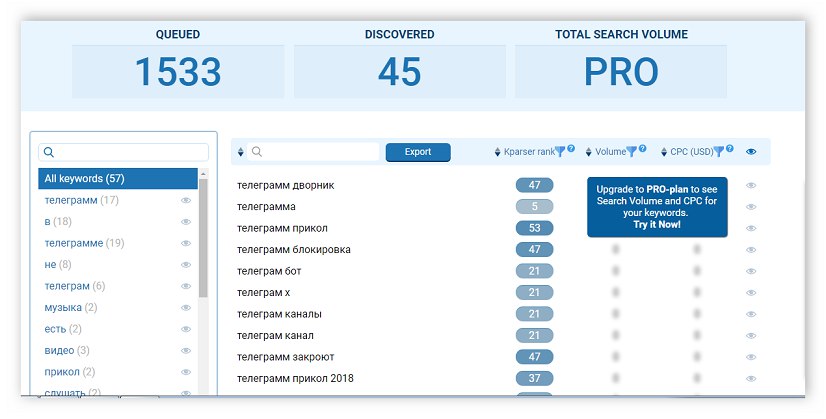Hide the телеграмме (19) group via eye
Image resolution: width=826 pixels, height=419 pixels.
pyautogui.click(x=186, y=243)
